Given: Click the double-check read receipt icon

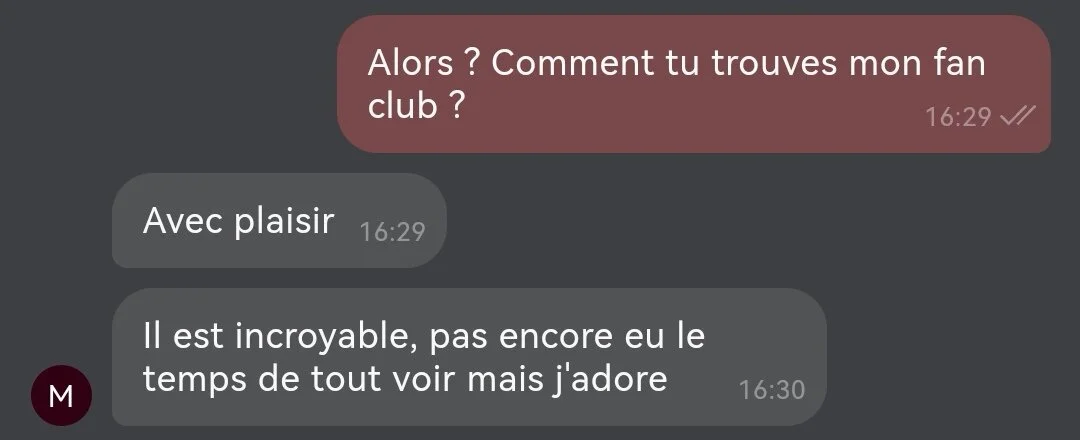Looking at the screenshot, I should click(1017, 117).
